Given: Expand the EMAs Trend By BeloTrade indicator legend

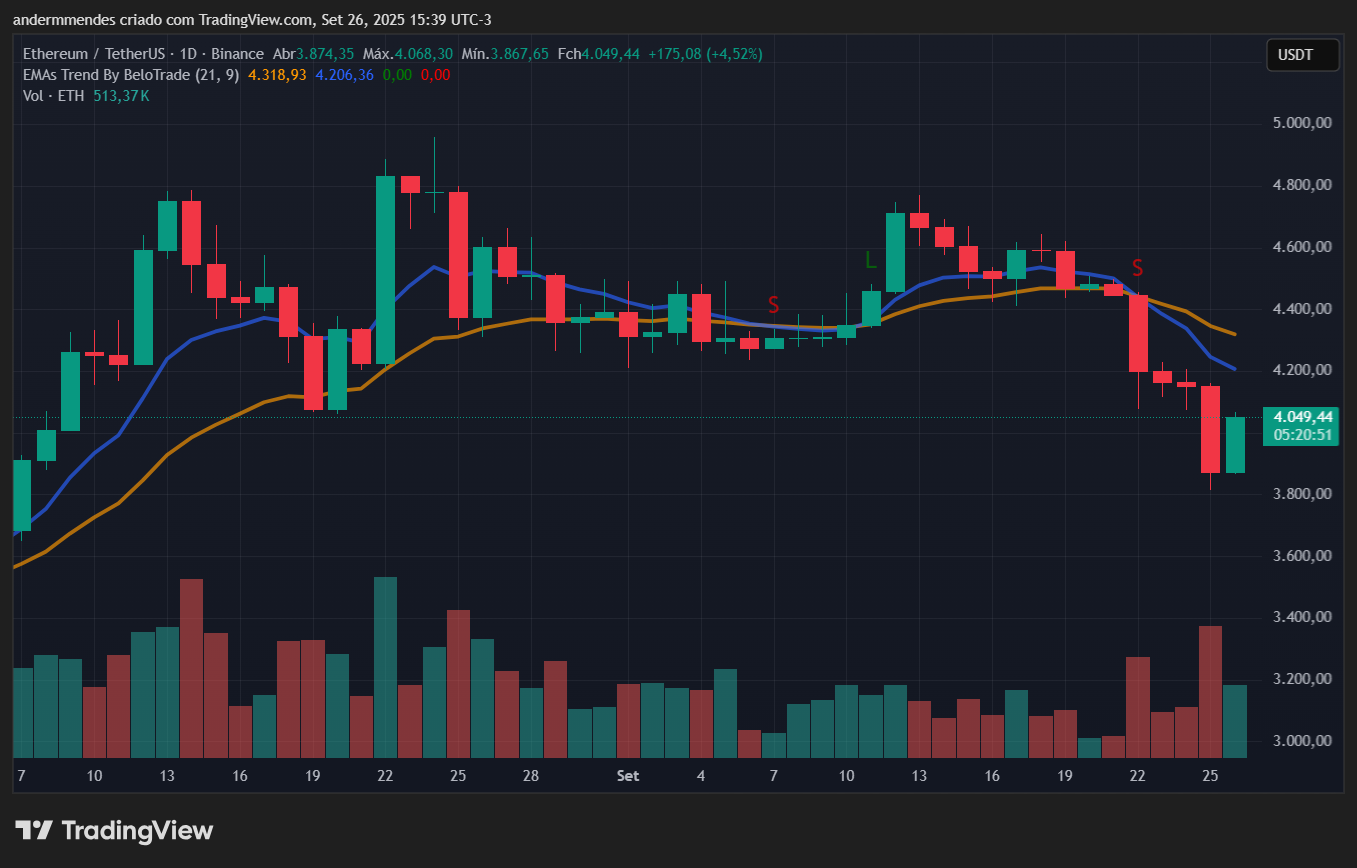Looking at the screenshot, I should 130,75.
